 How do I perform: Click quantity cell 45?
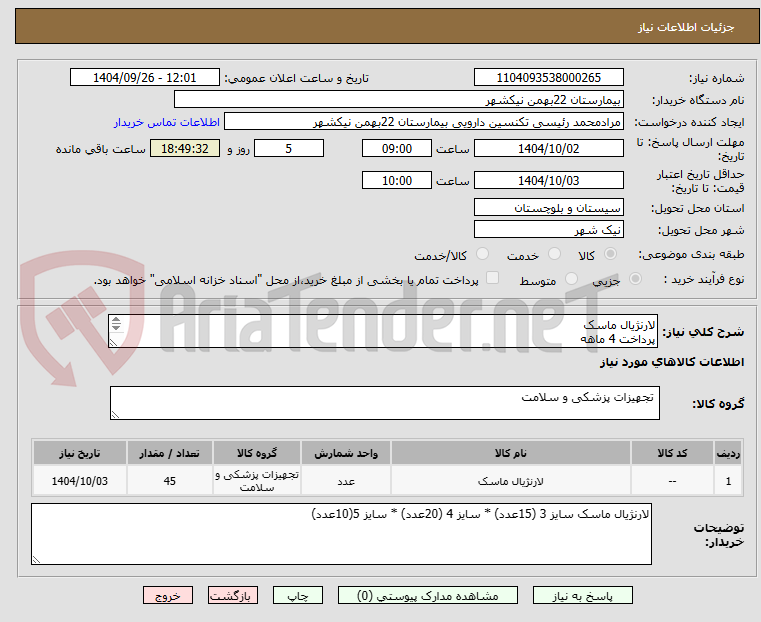169,481
